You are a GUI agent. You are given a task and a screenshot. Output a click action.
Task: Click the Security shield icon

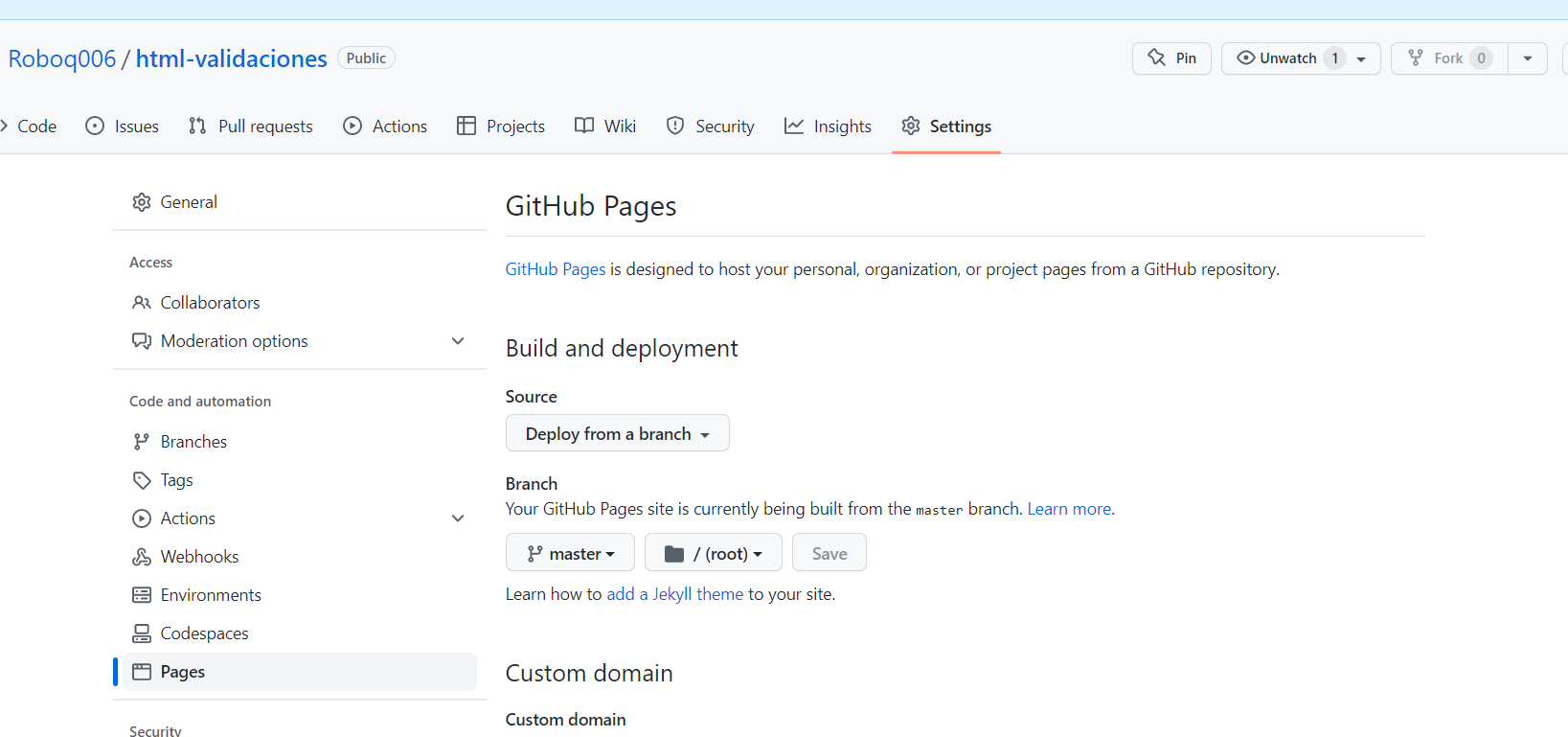tap(675, 126)
